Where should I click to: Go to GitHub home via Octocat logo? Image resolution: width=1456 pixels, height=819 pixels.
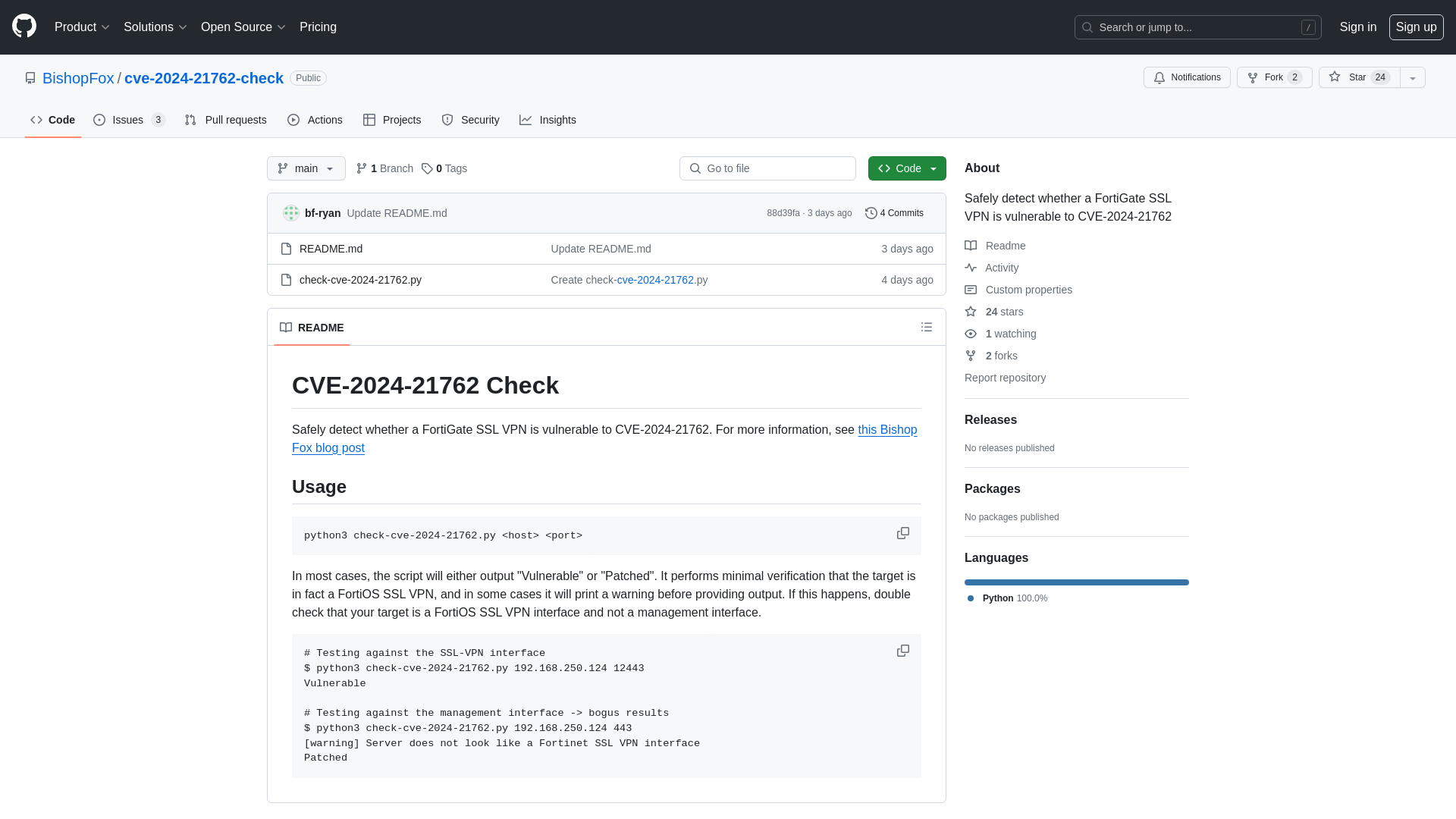[x=24, y=27]
